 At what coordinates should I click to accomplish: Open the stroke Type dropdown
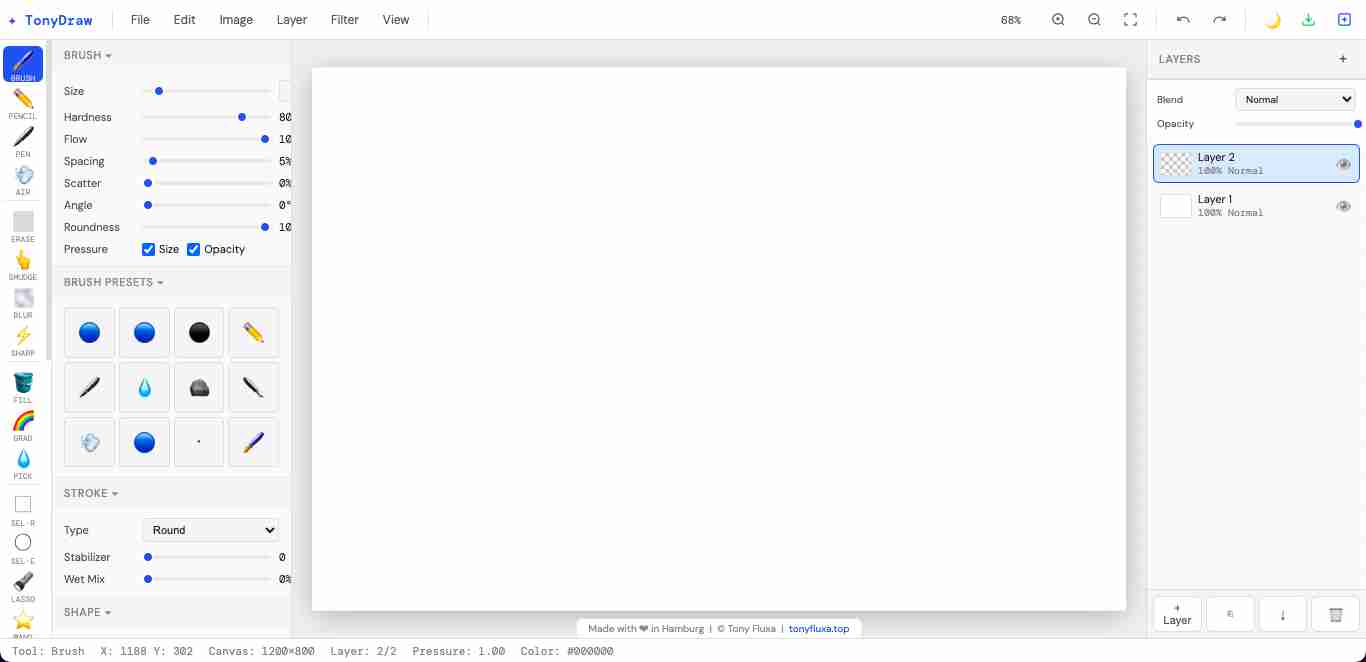pos(210,530)
